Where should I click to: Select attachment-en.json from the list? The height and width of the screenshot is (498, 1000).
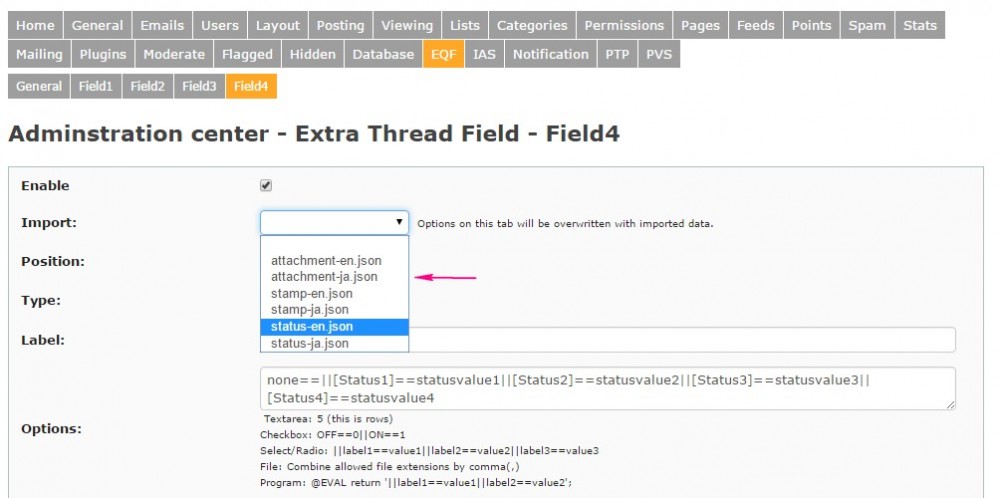325,261
